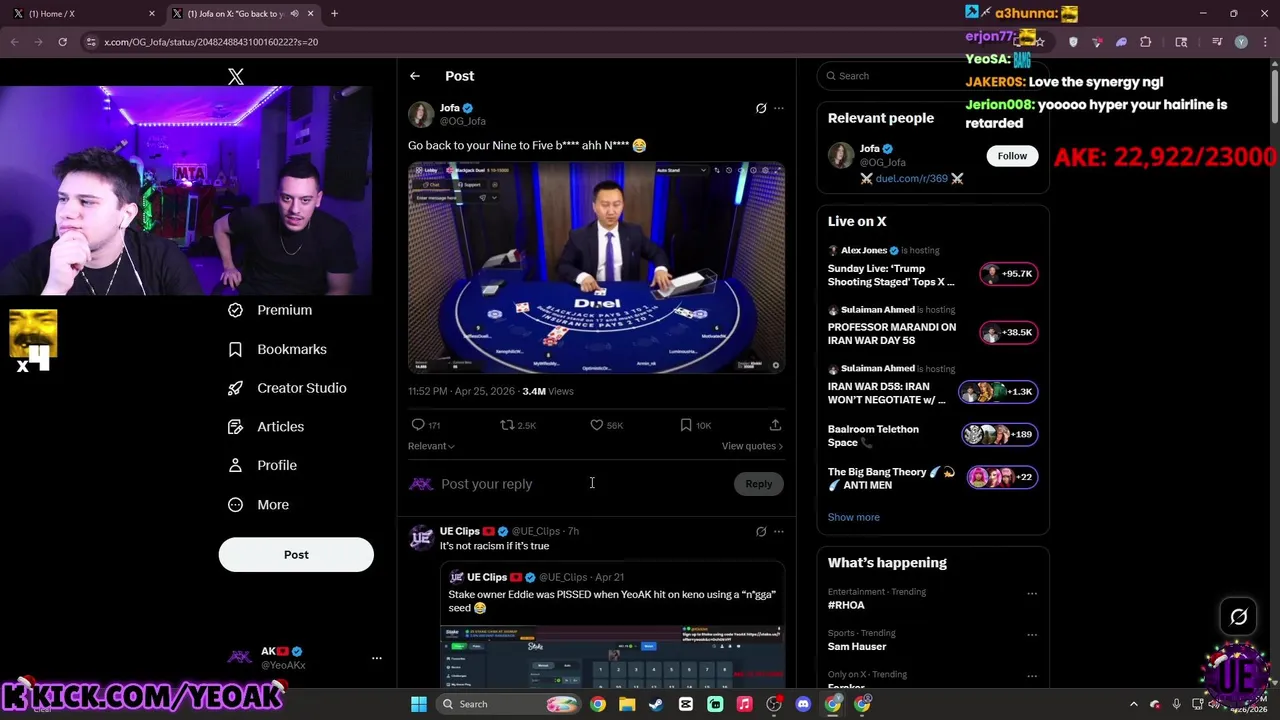The image size is (1280, 720).
Task: Open Chrome's three-dot menu
Action: pyautogui.click(x=1264, y=42)
